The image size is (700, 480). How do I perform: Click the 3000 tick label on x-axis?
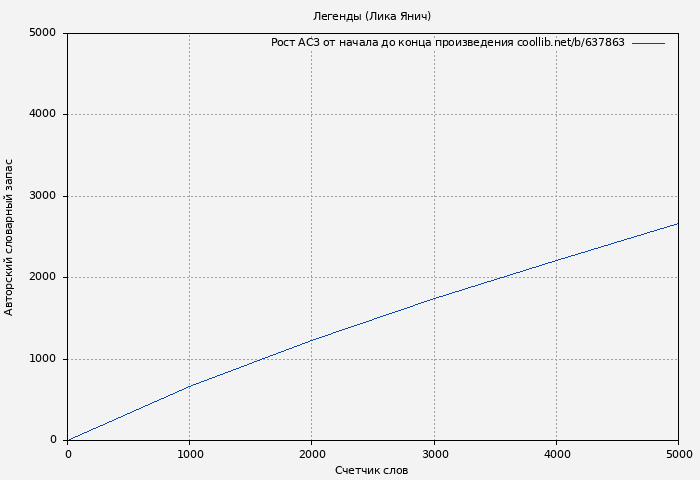pyautogui.click(x=434, y=454)
